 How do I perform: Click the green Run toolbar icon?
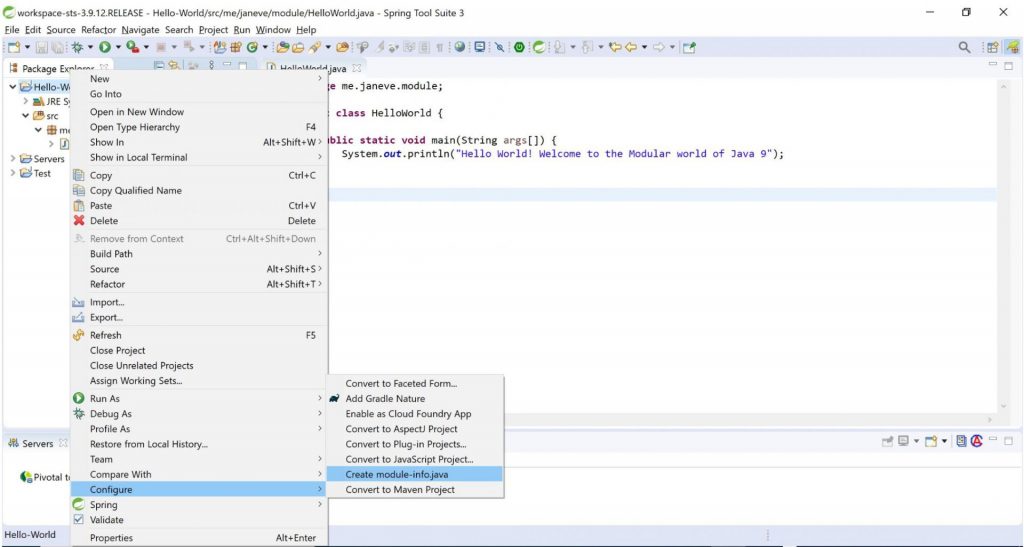pyautogui.click(x=104, y=47)
